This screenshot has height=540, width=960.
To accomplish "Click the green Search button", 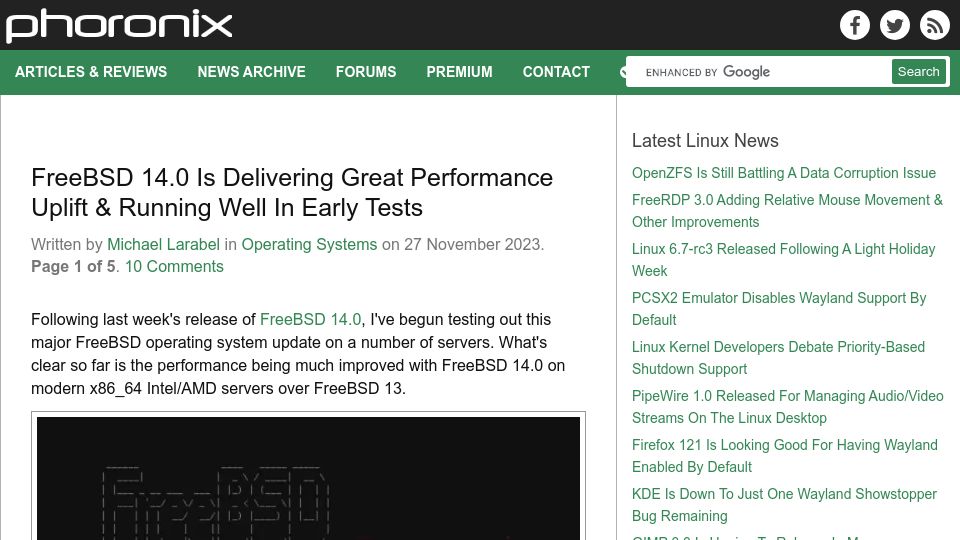I will coord(918,72).
